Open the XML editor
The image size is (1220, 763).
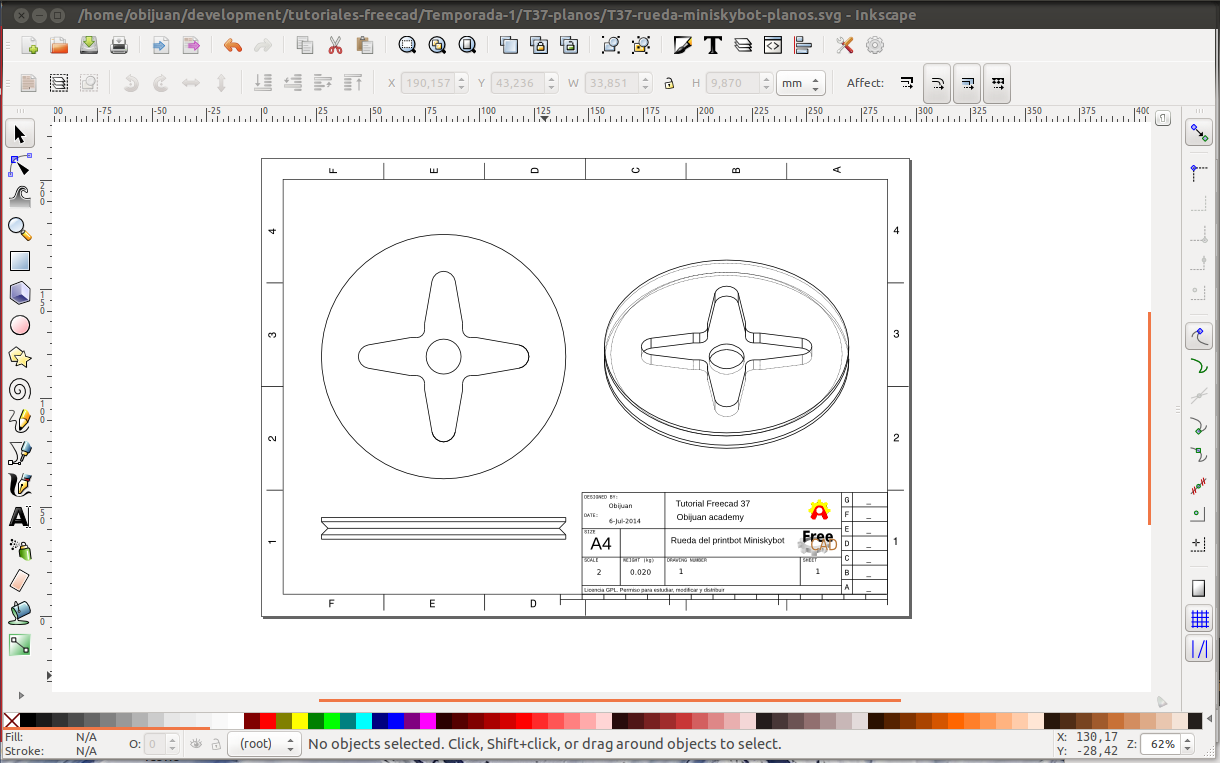click(773, 45)
